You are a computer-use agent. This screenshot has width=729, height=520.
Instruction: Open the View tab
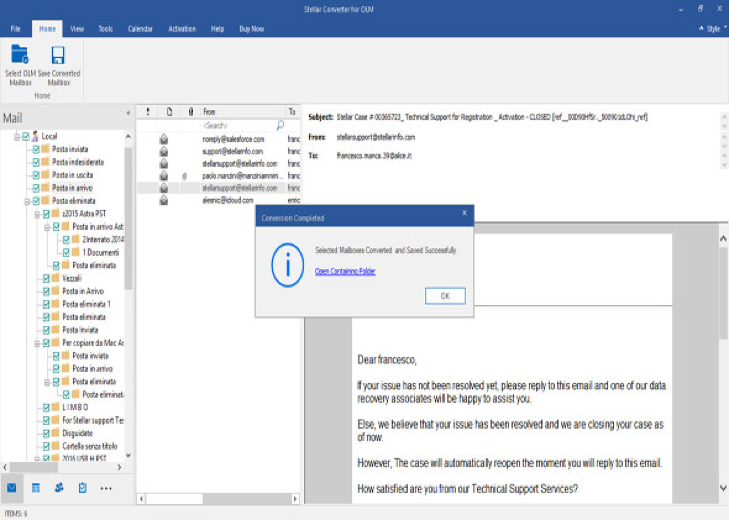coord(77,29)
